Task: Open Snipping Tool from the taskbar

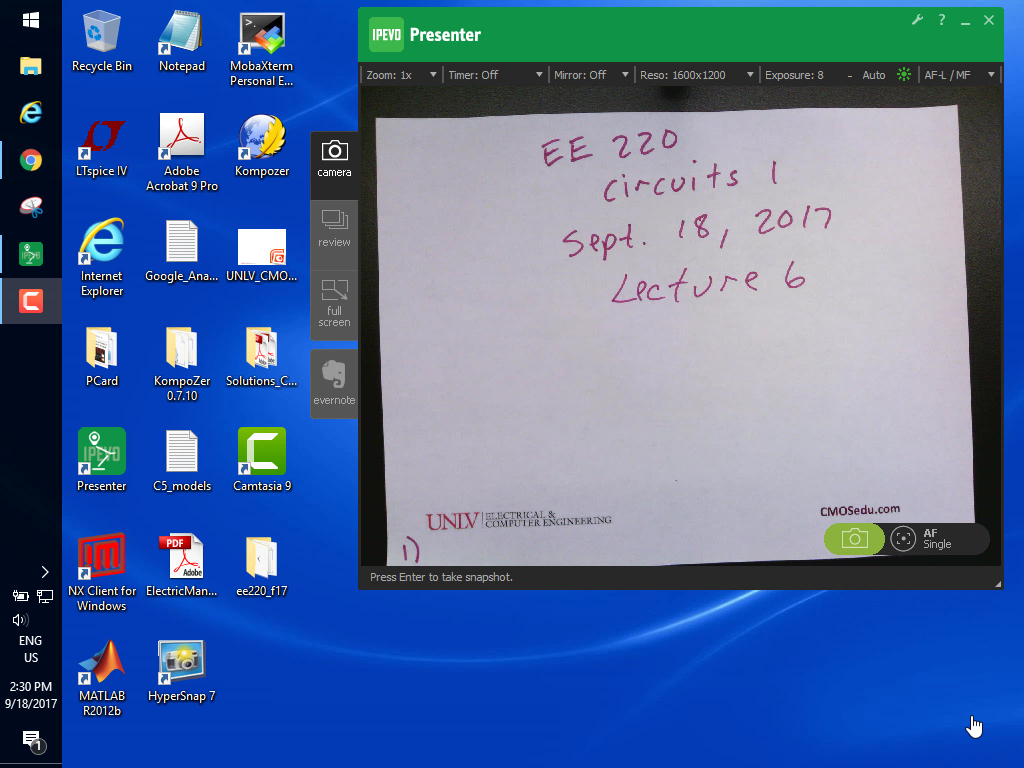Action: (31, 207)
